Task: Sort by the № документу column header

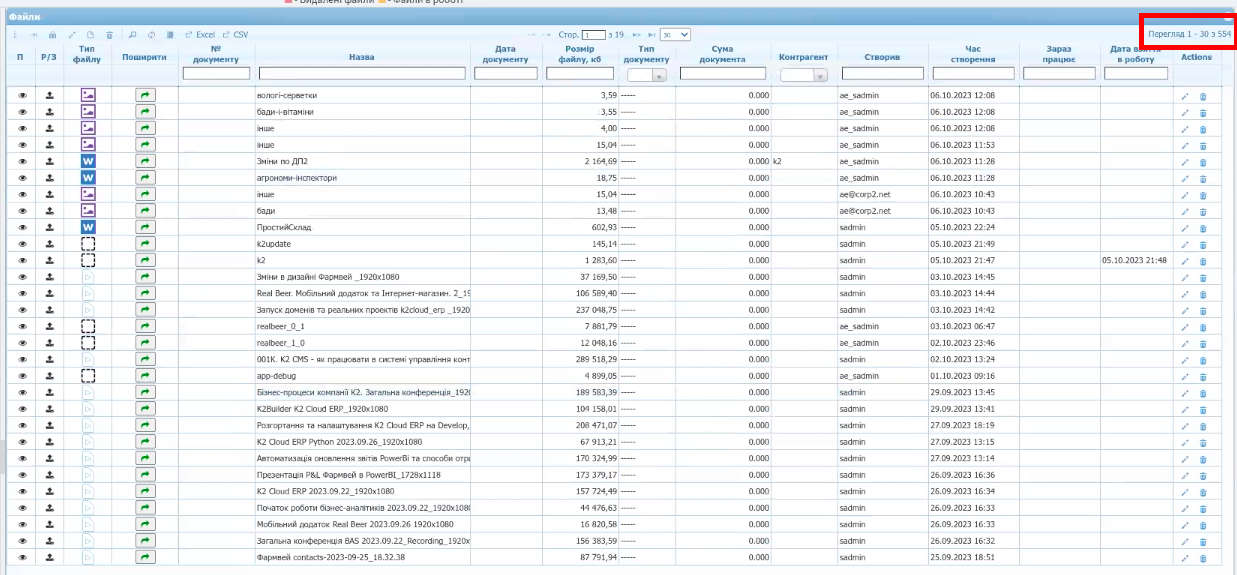Action: (x=216, y=55)
